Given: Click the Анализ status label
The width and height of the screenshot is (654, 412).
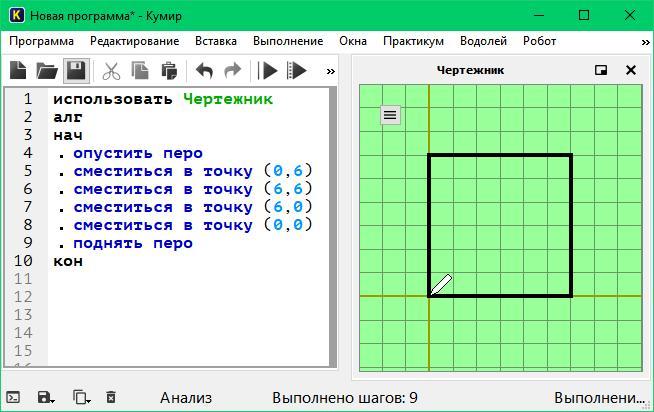Looking at the screenshot, I should [x=186, y=398].
